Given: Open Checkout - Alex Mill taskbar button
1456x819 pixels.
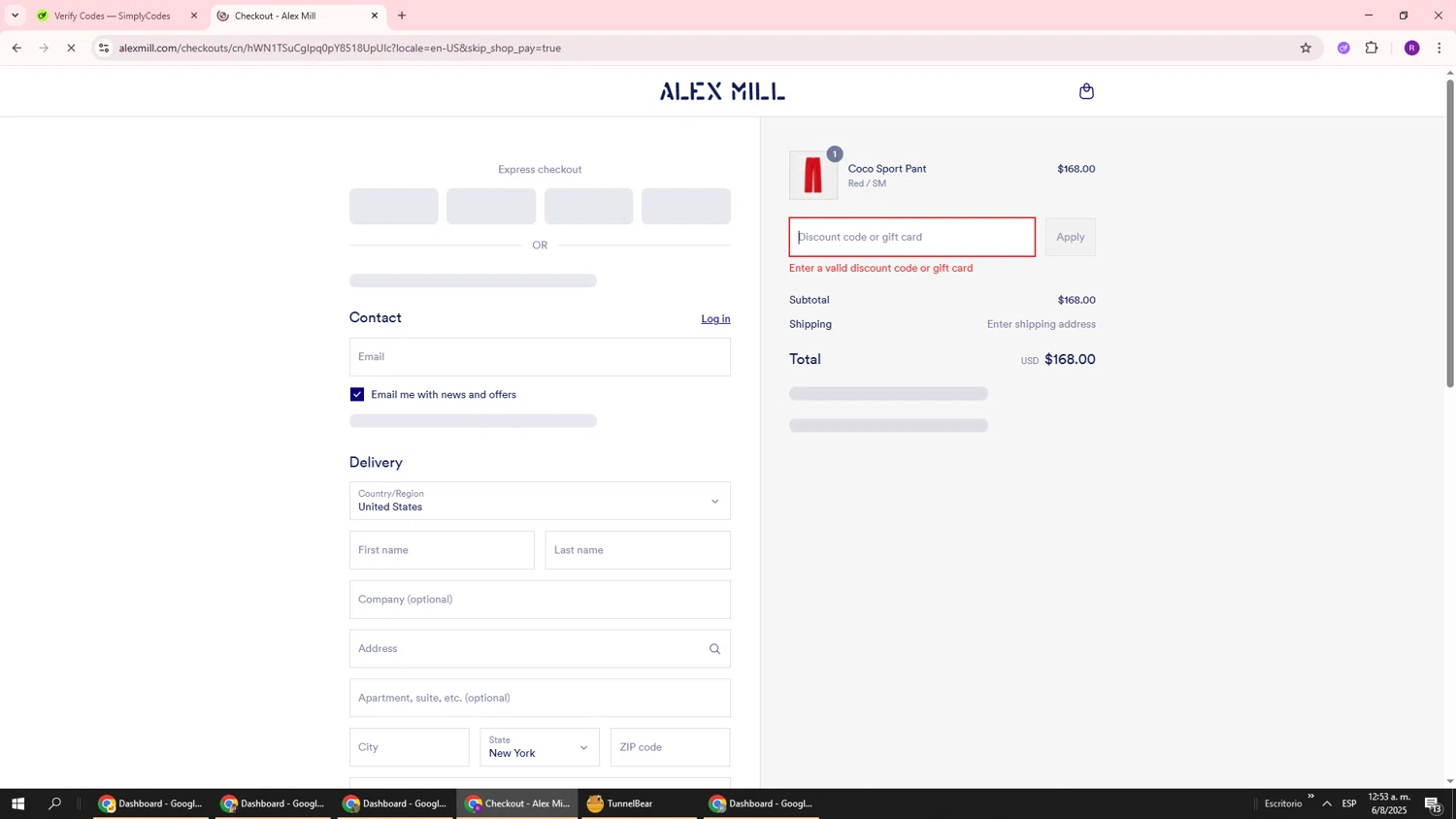Looking at the screenshot, I should click(519, 803).
